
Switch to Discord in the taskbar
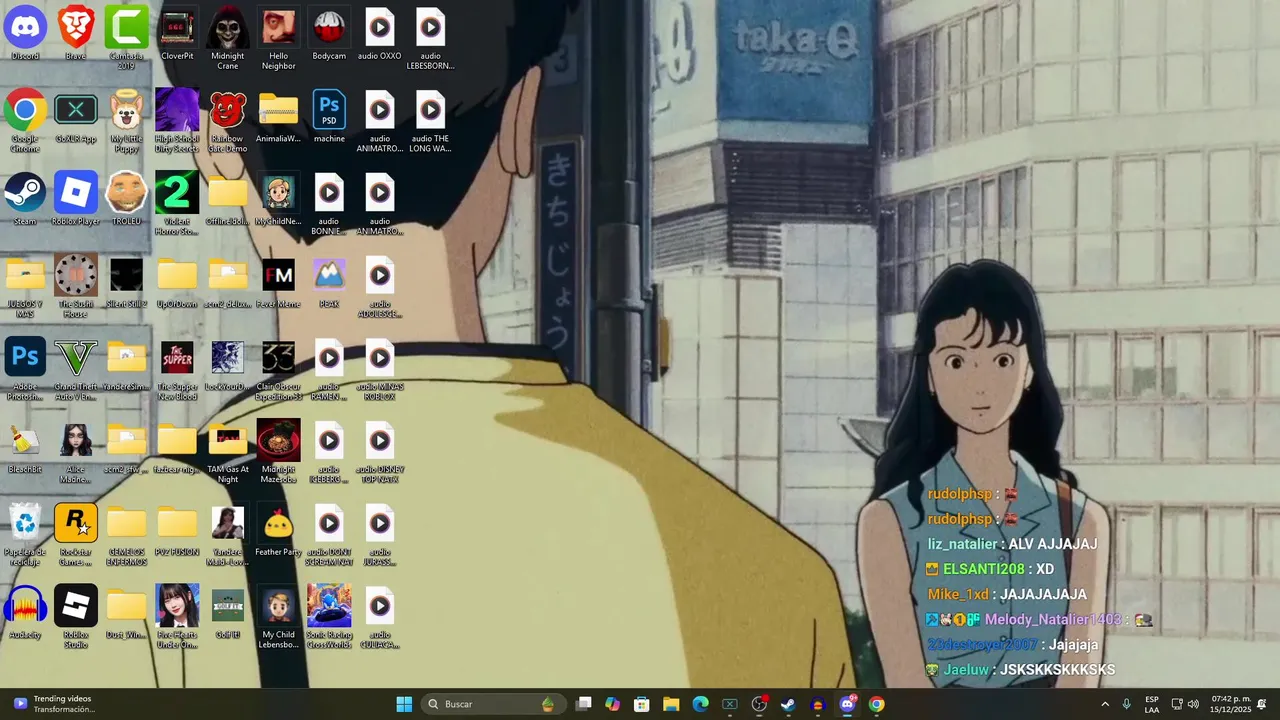point(847,704)
